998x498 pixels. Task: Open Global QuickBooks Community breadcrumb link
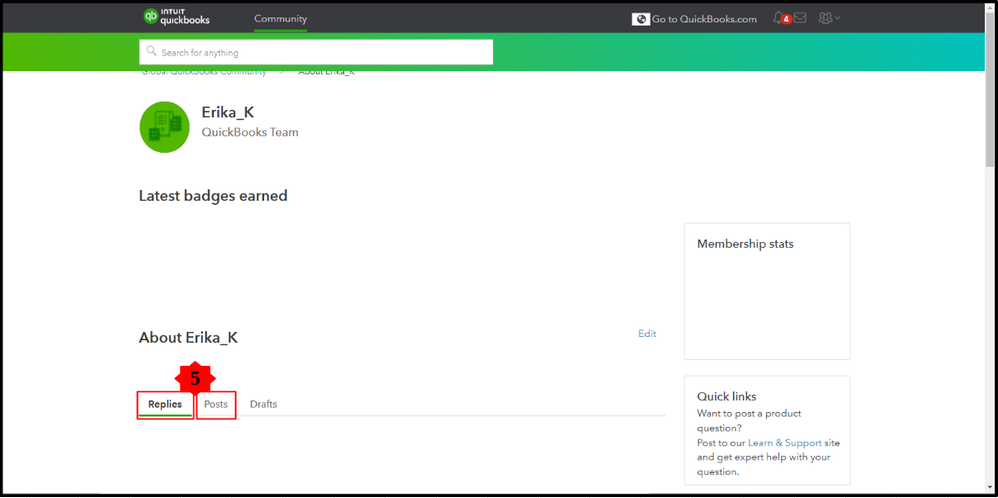coord(204,73)
